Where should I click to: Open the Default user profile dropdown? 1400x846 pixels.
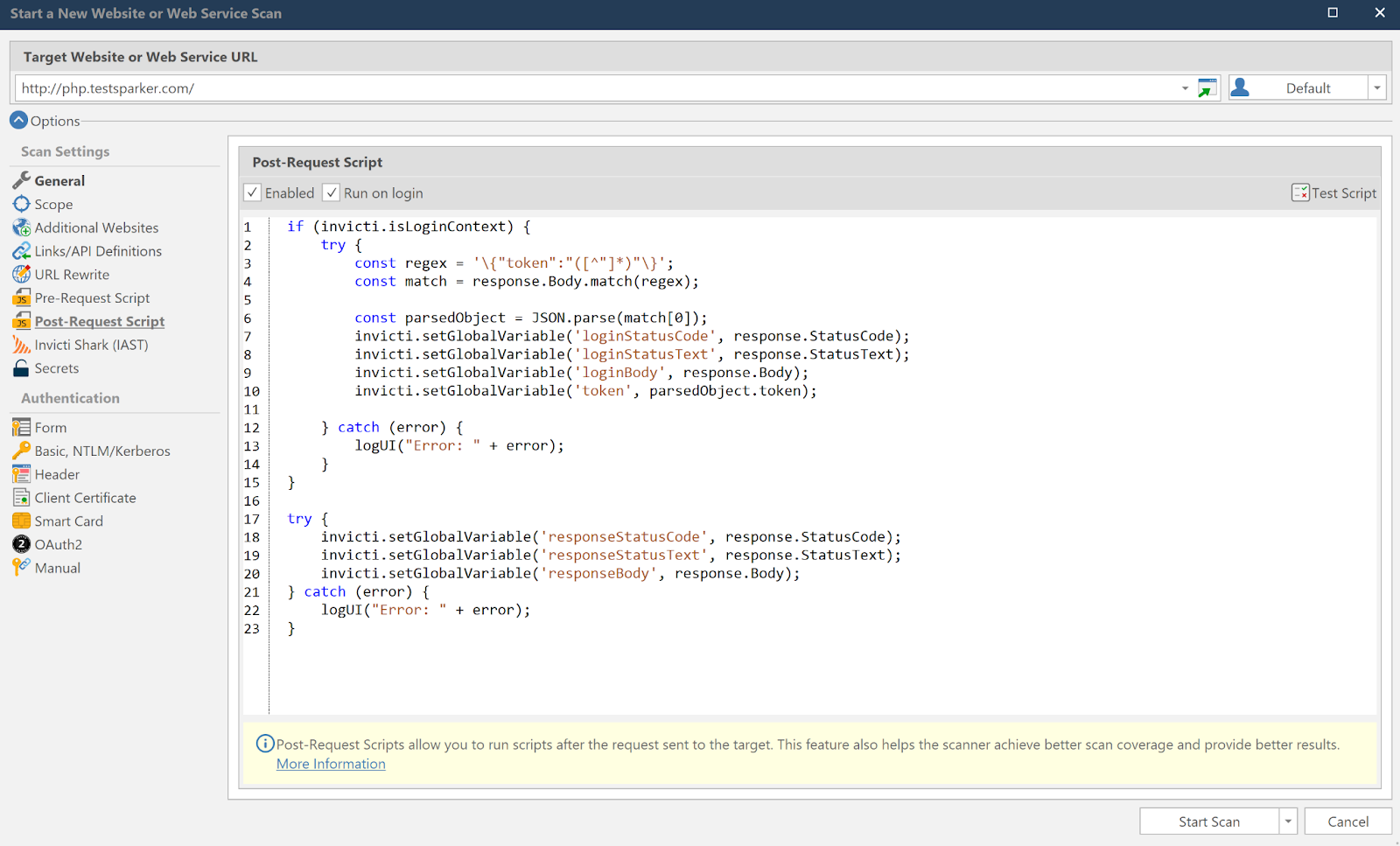1376,87
